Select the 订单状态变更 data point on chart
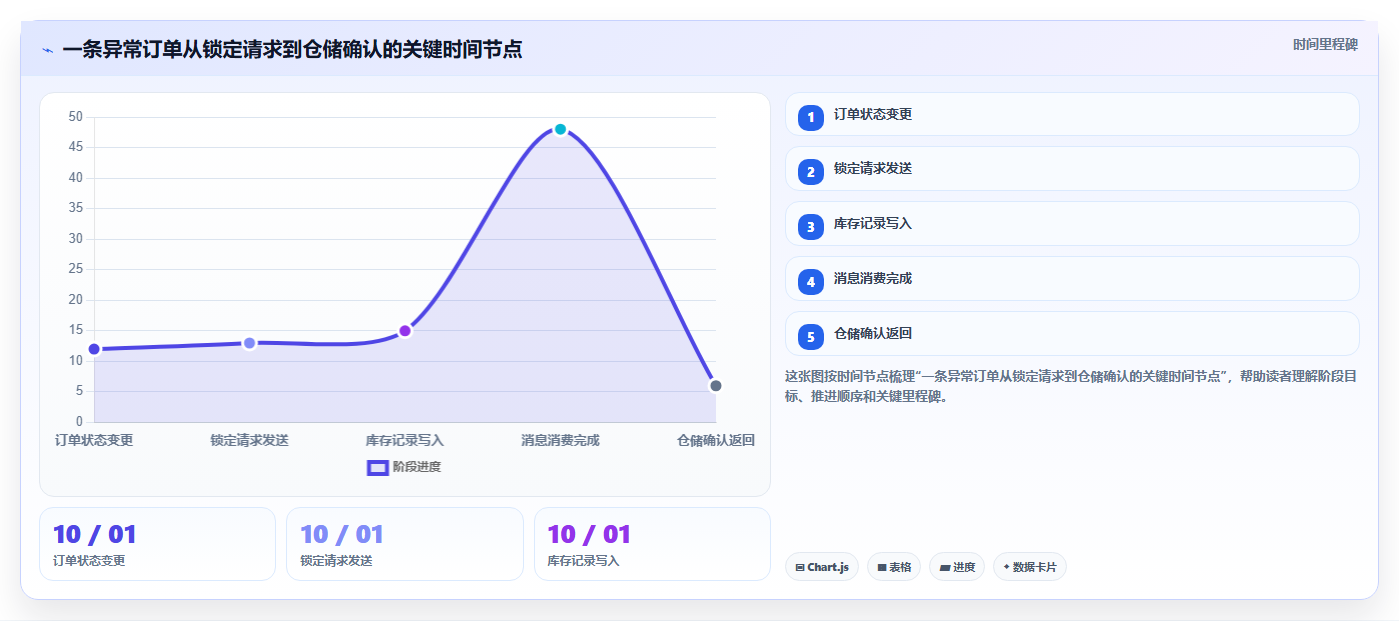This screenshot has width=1399, height=621. coord(94,349)
